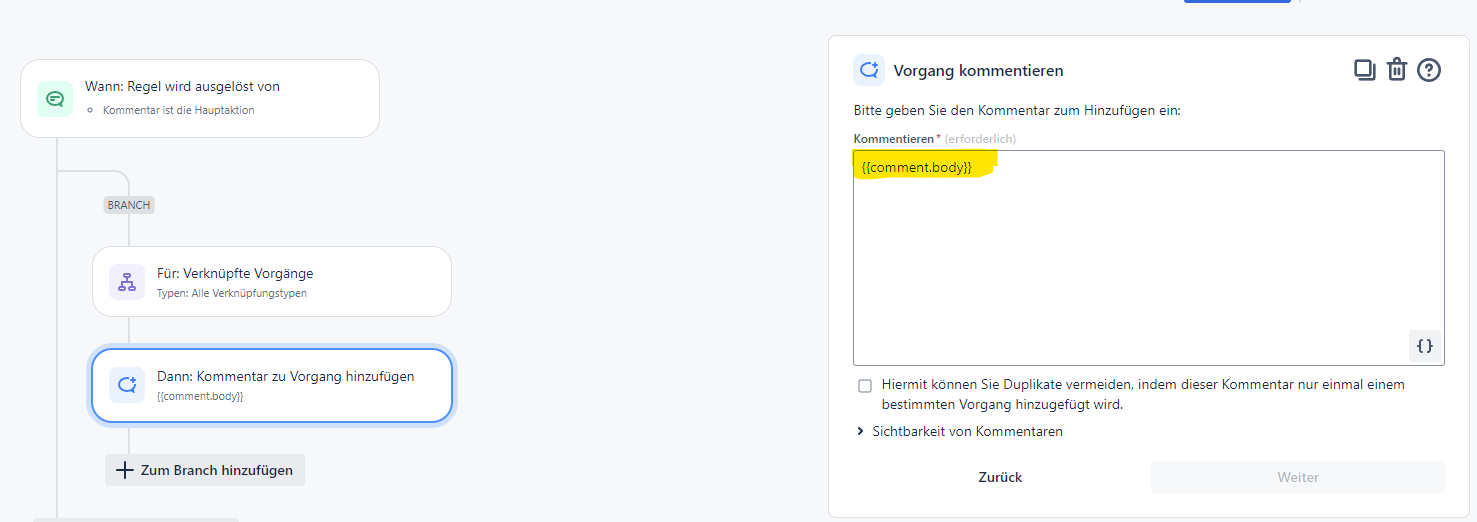1477x522 pixels.
Task: Enable the avoid duplicates checkbox
Action: pyautogui.click(x=865, y=386)
